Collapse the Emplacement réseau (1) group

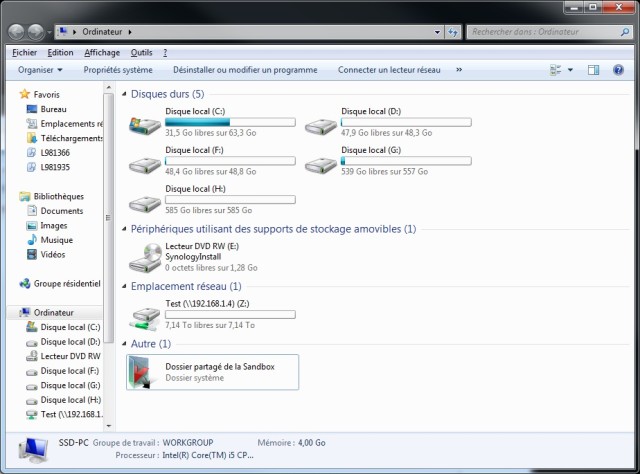pos(124,286)
